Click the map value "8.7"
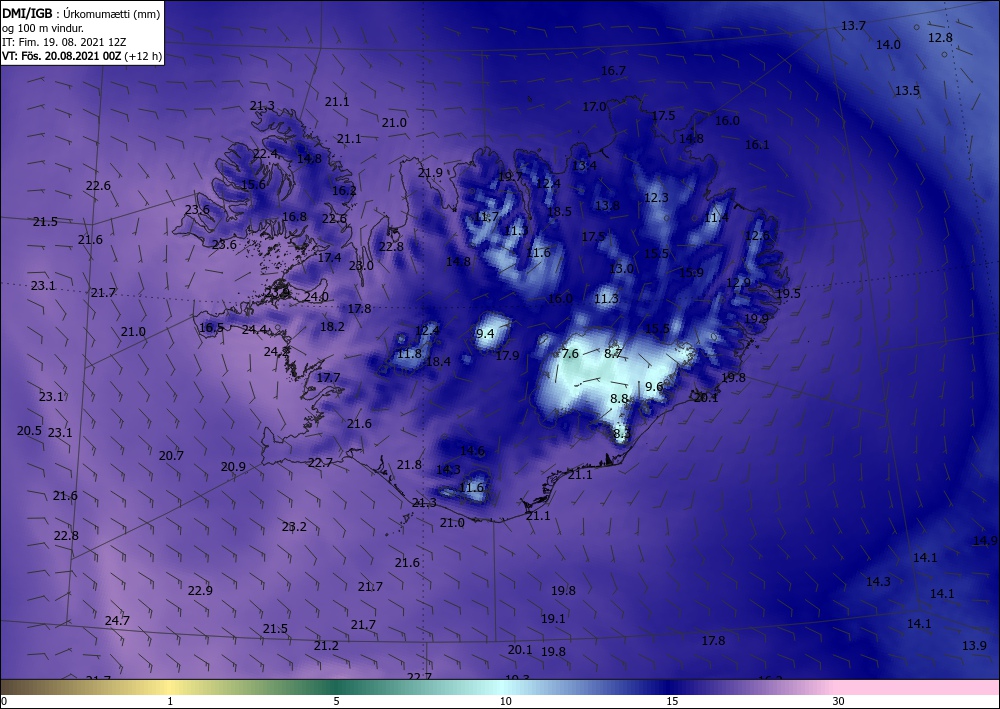 coord(613,353)
